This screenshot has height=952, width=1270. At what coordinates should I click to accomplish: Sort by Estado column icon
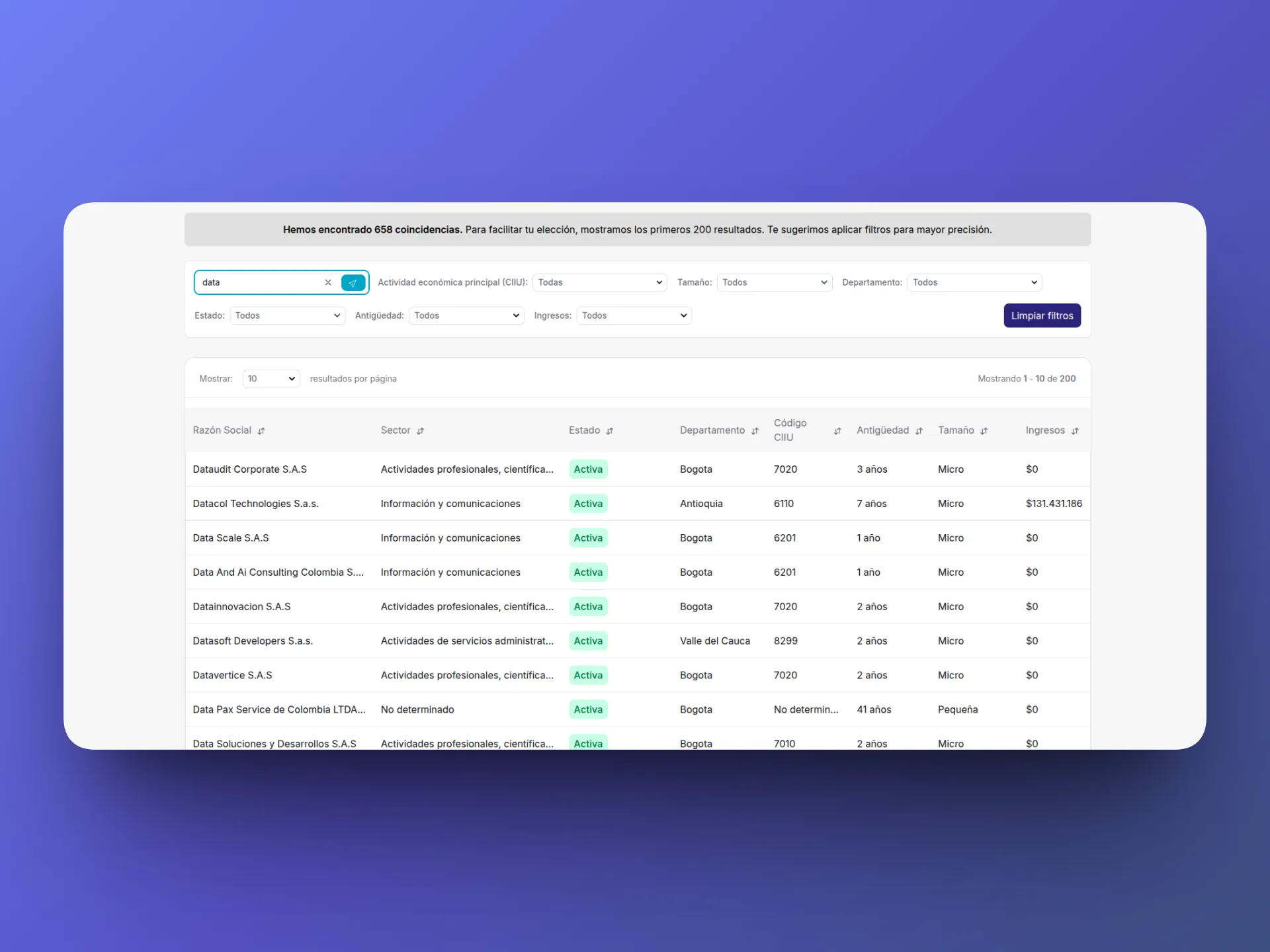pyautogui.click(x=610, y=431)
